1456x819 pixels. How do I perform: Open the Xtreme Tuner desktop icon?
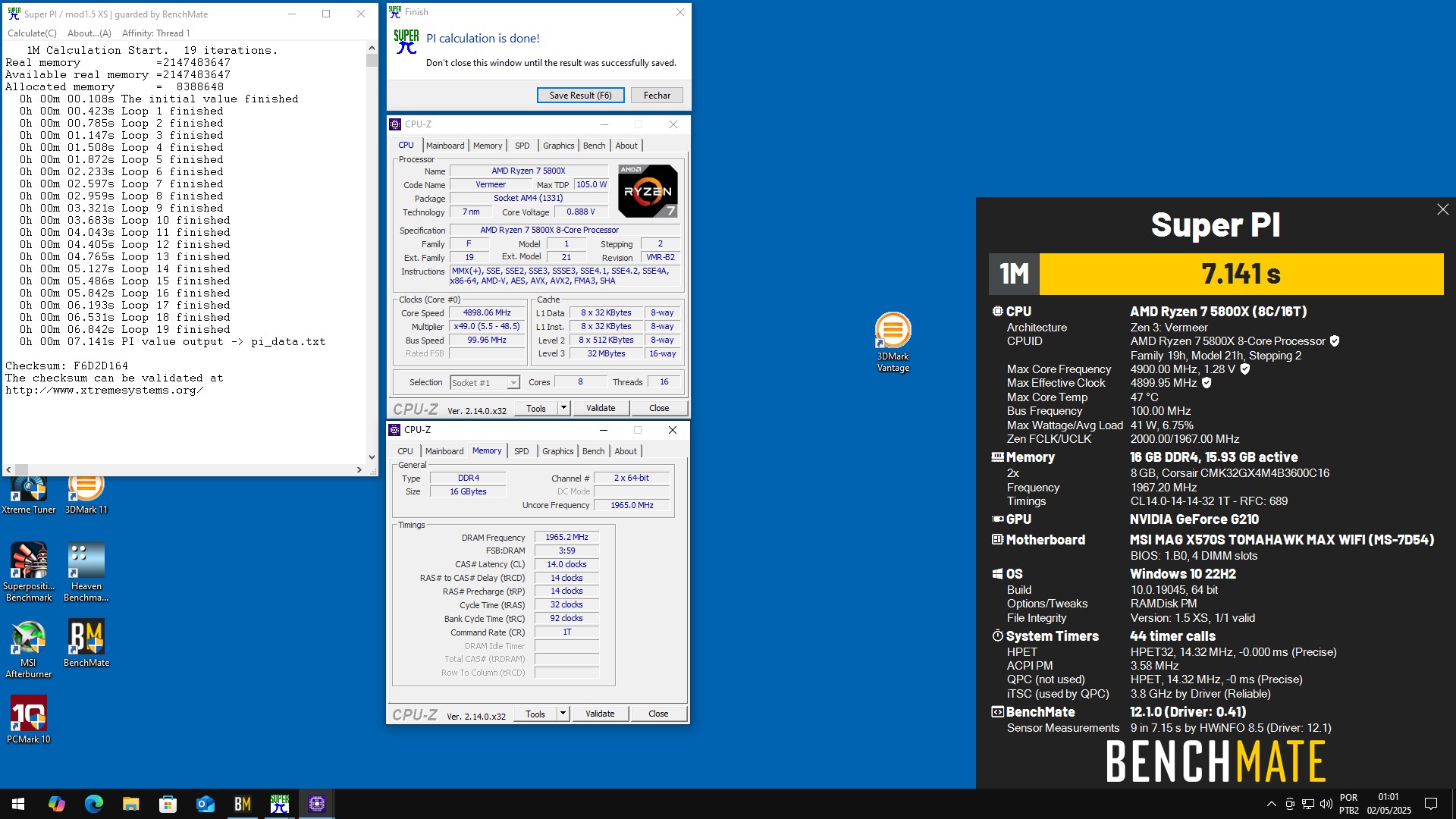point(29,494)
